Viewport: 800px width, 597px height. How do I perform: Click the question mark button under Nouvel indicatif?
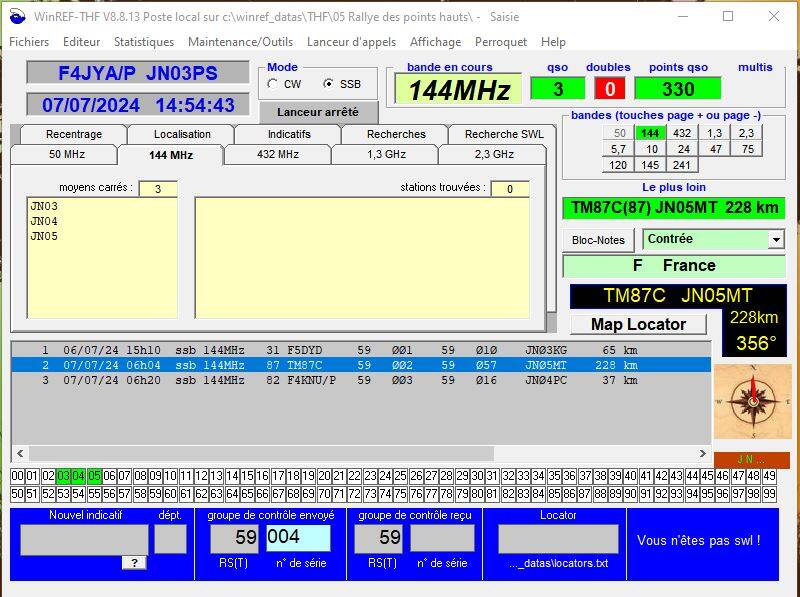(135, 562)
